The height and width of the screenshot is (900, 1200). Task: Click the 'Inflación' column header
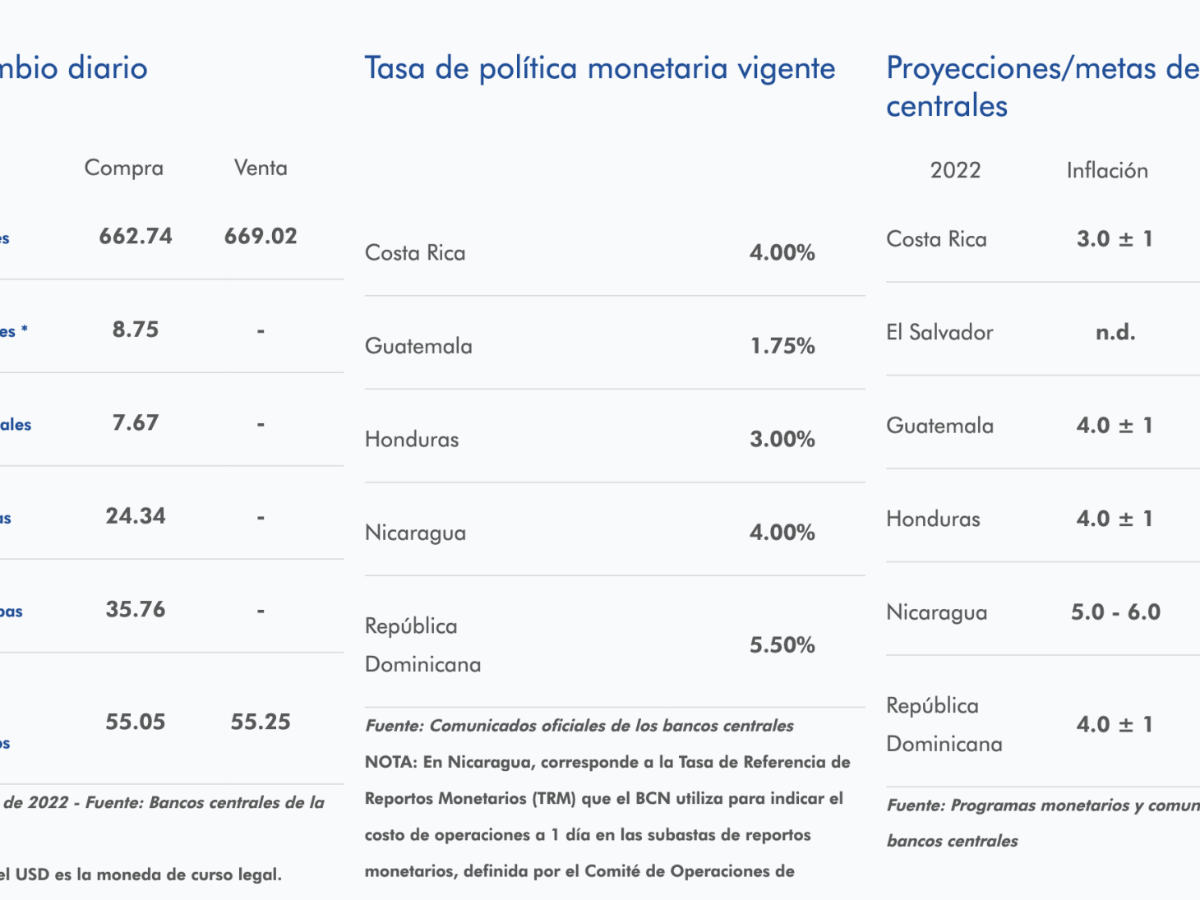click(x=1107, y=170)
